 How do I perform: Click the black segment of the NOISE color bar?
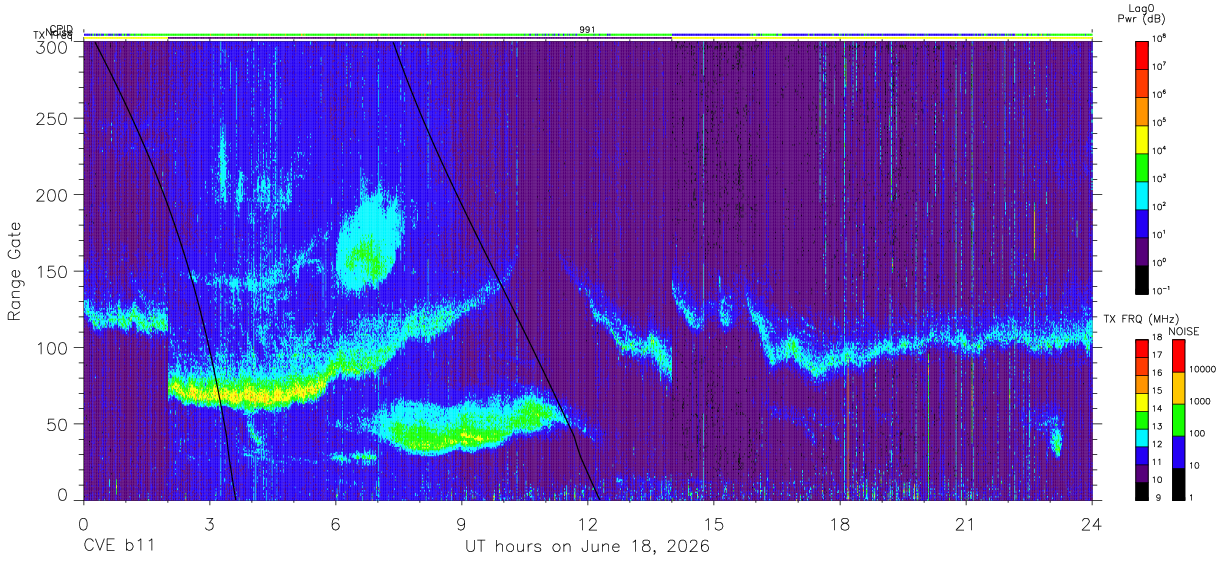pyautogui.click(x=1177, y=483)
